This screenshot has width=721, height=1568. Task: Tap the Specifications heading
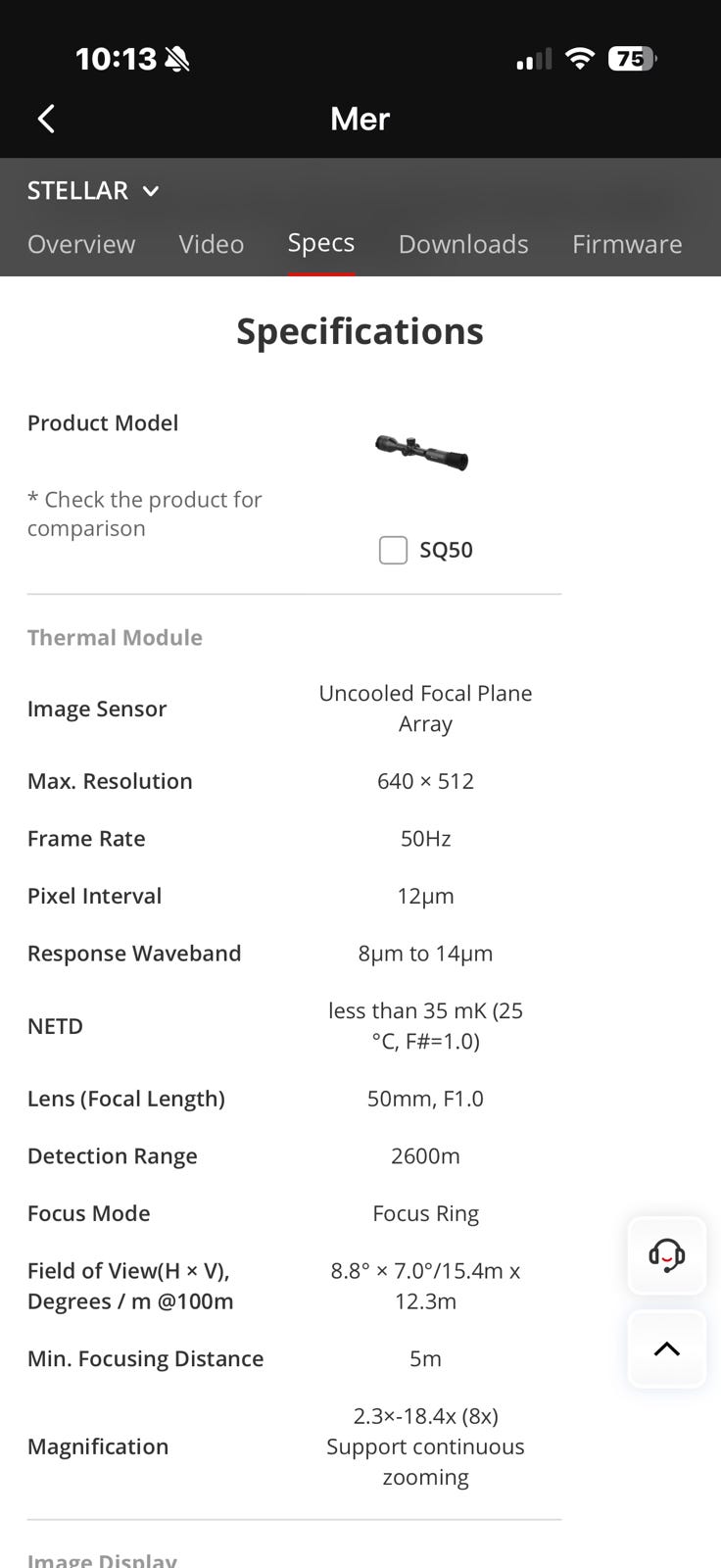point(360,331)
